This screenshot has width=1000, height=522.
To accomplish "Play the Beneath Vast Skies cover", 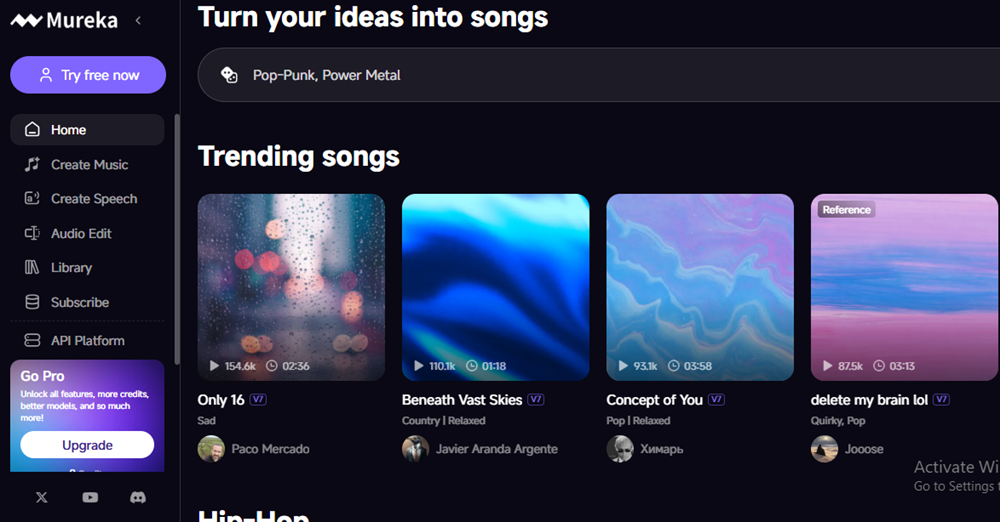I will (495, 287).
